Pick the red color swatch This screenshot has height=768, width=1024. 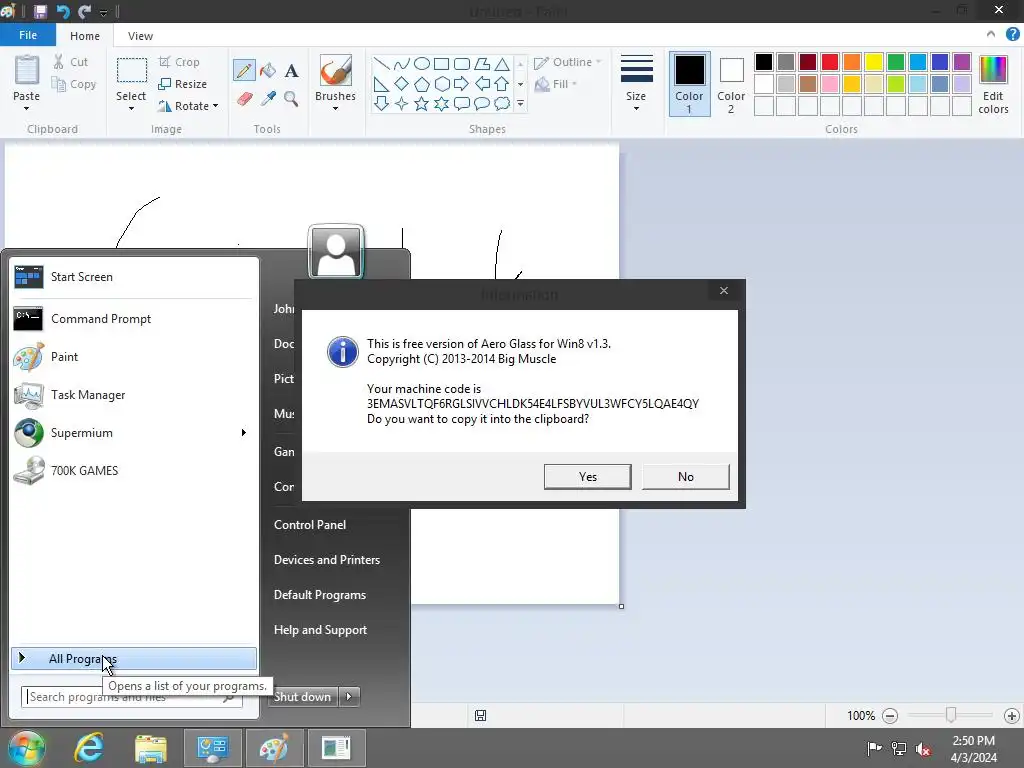click(830, 62)
